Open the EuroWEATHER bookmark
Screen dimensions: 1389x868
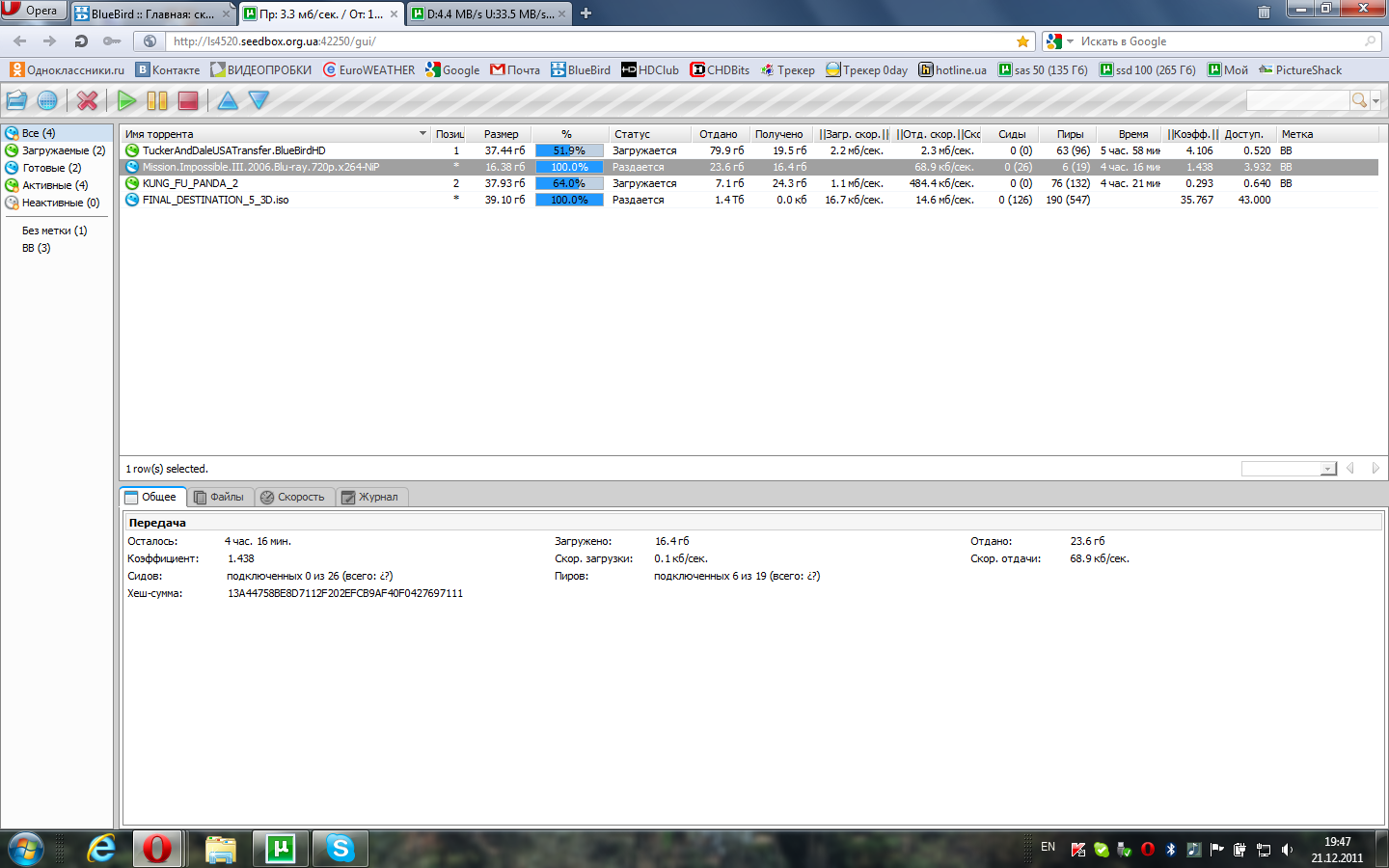click(x=368, y=69)
